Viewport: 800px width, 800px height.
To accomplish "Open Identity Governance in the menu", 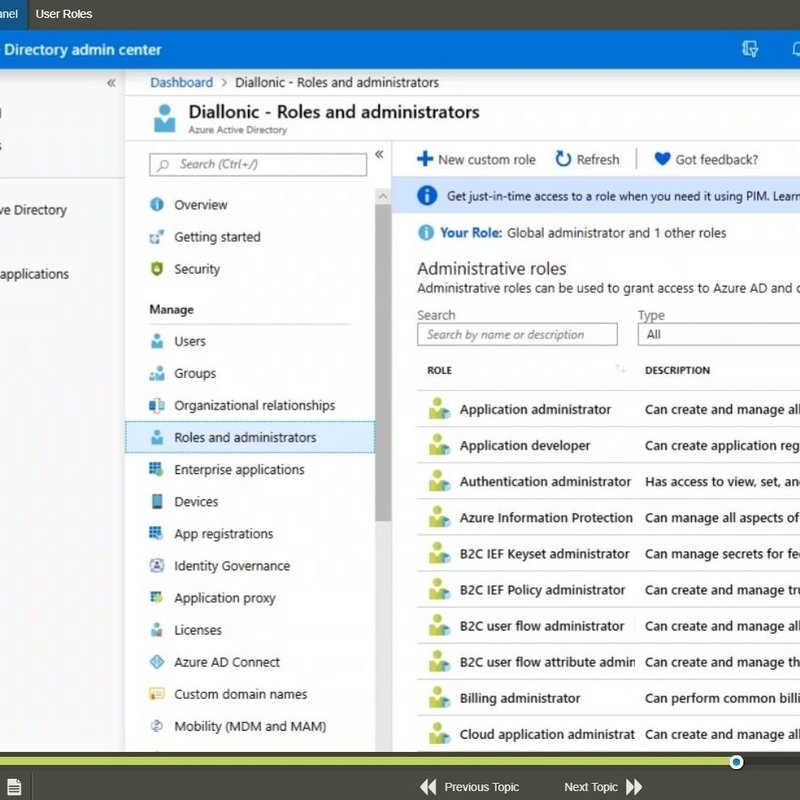I will (232, 566).
